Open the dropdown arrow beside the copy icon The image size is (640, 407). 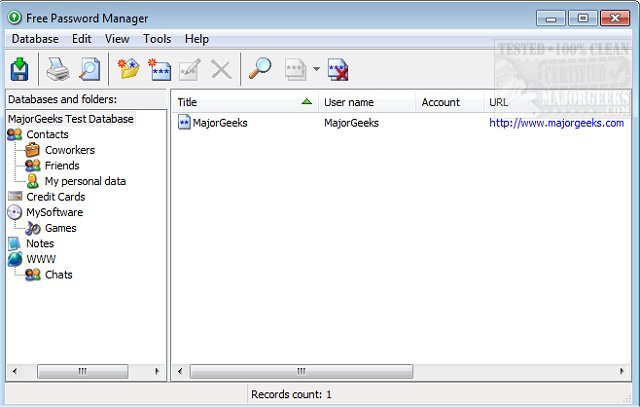316,69
